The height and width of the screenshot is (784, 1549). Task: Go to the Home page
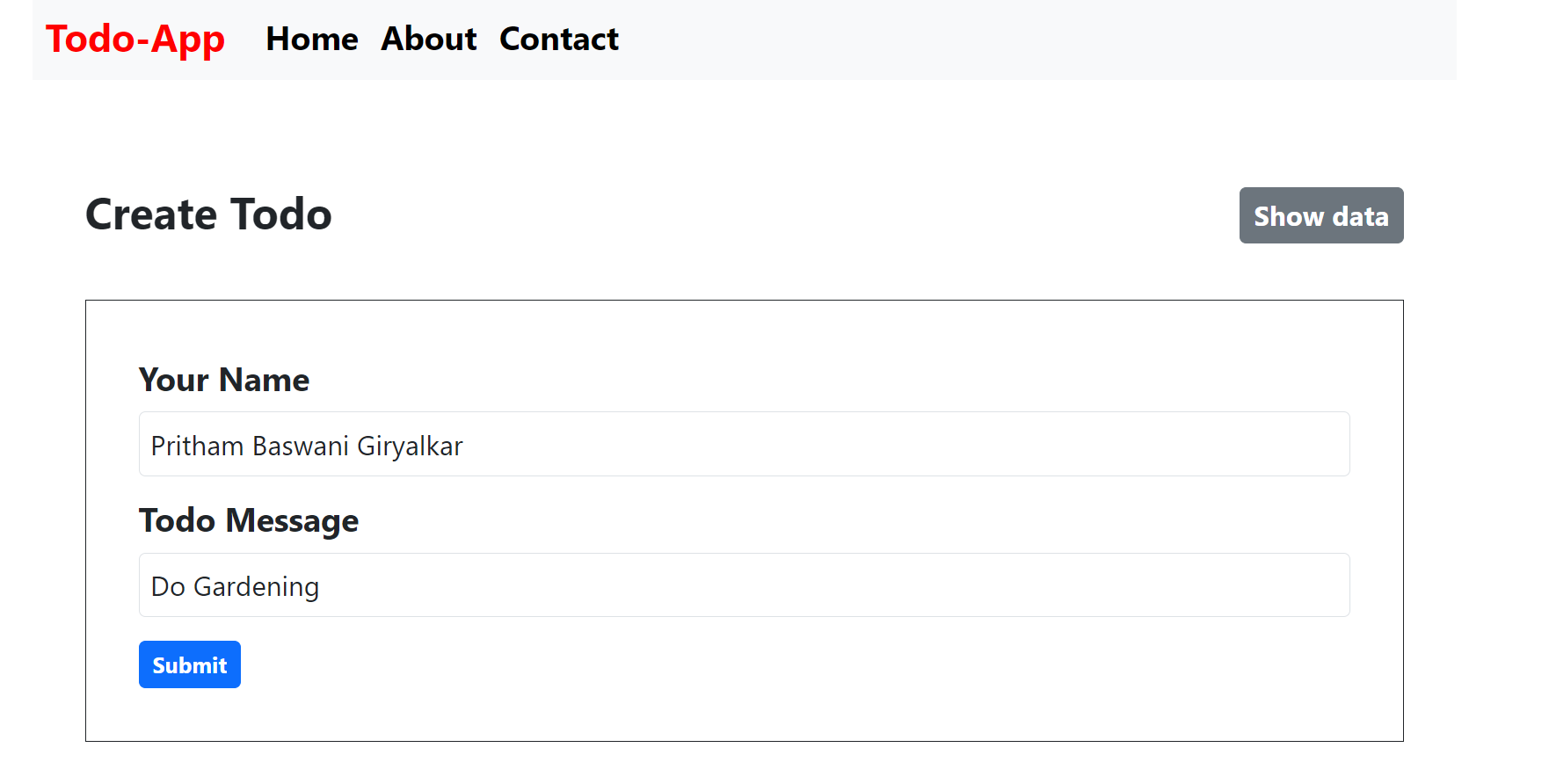[x=312, y=40]
